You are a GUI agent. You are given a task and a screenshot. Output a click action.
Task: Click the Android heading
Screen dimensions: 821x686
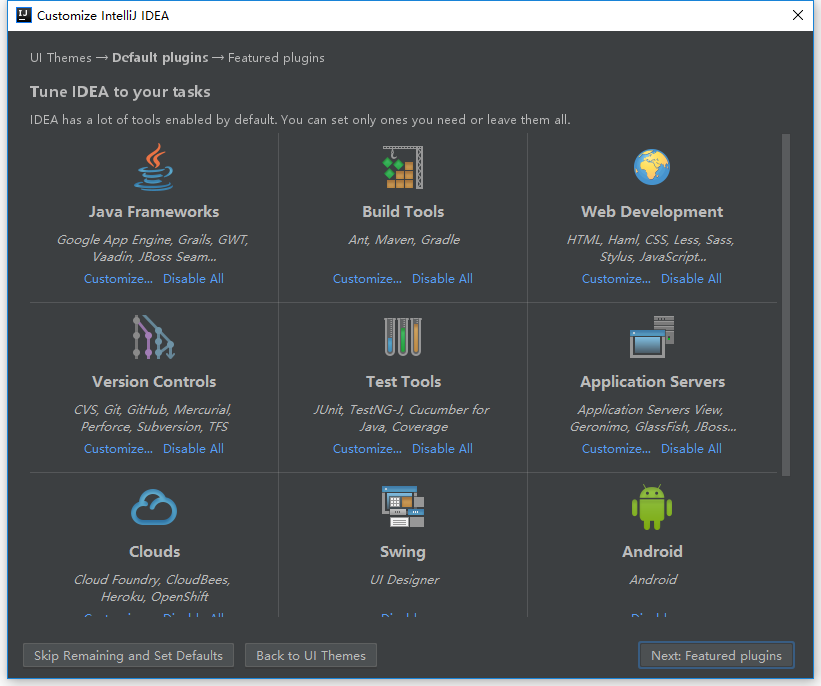tap(652, 551)
